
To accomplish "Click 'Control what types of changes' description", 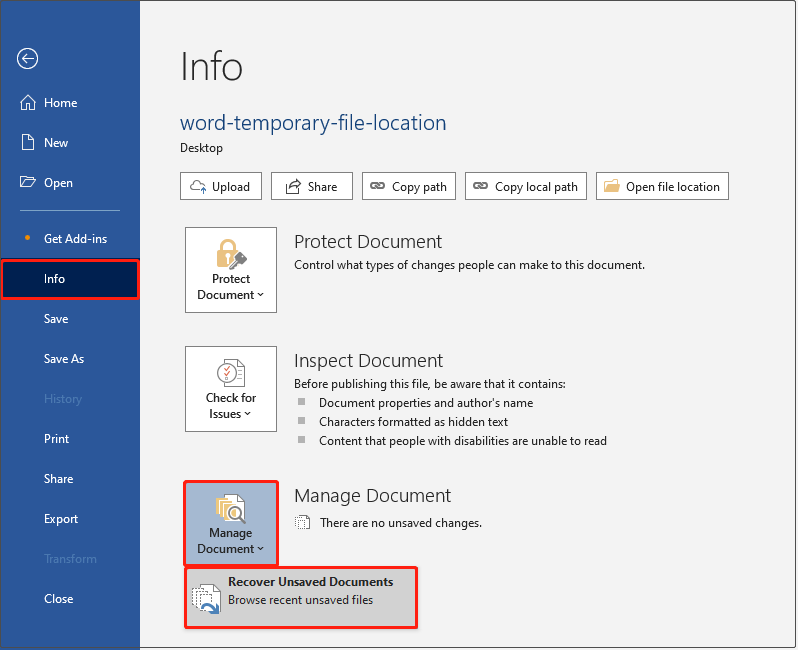I will pos(469,265).
